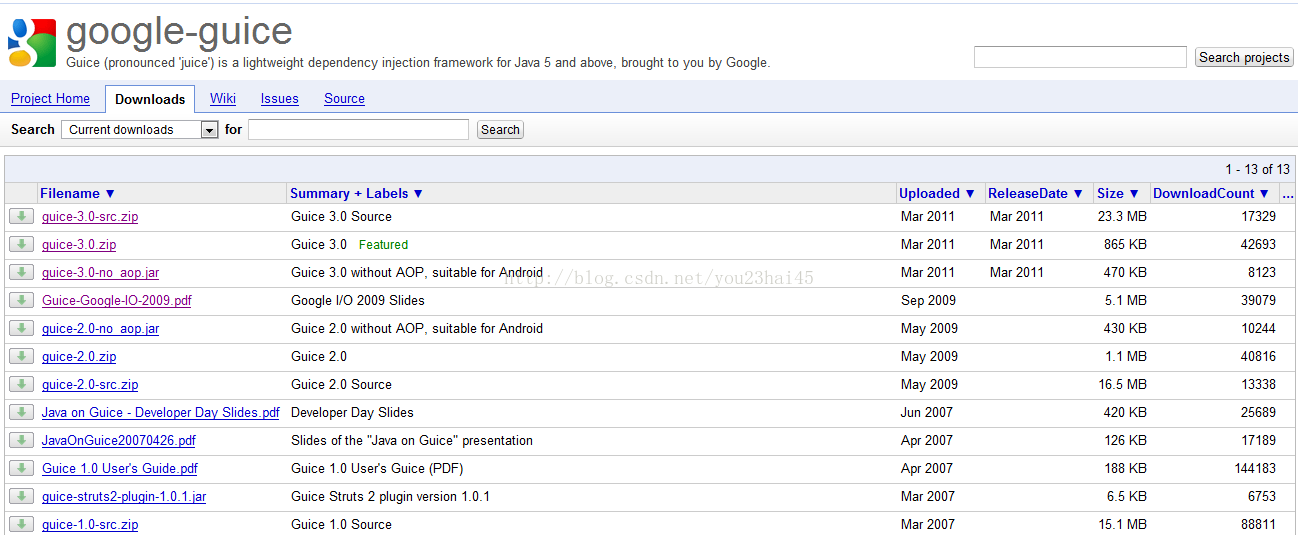Click the google-guice project title heading
1298x535 pixels.
179,31
